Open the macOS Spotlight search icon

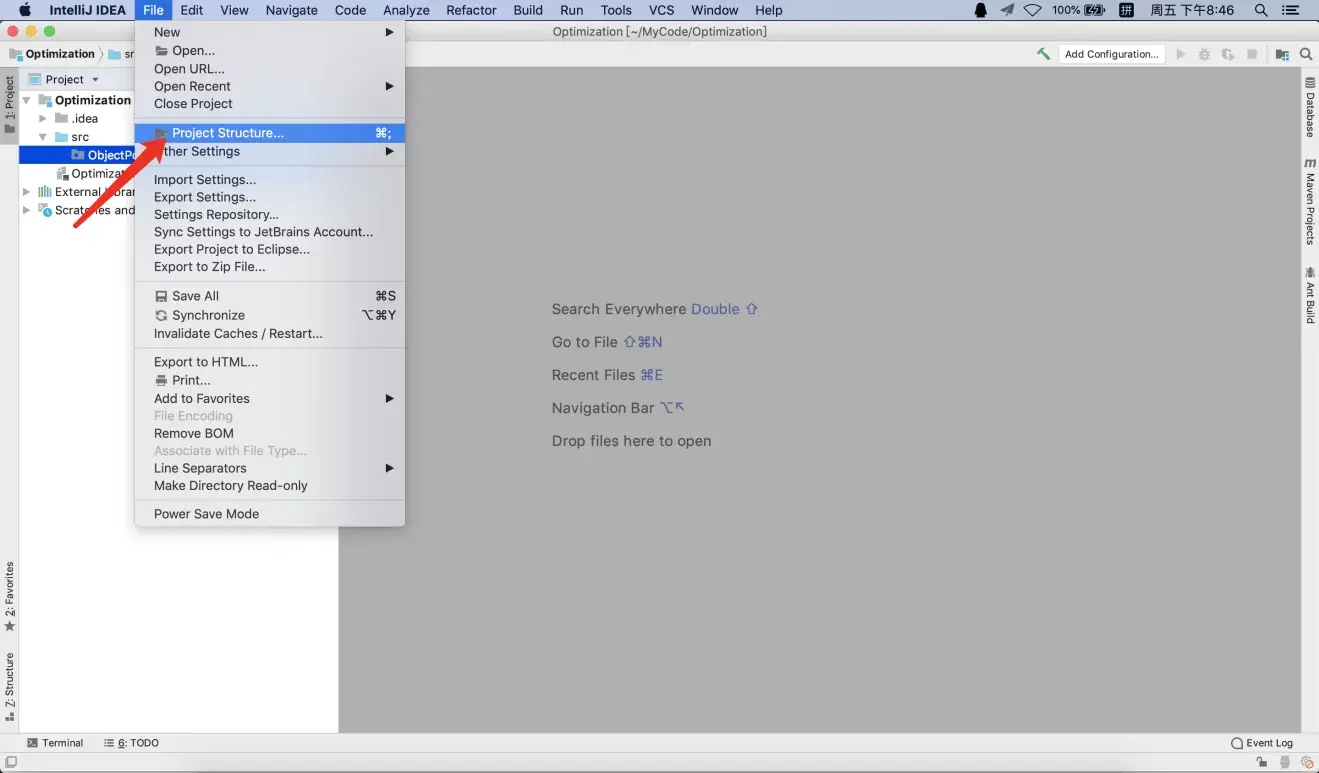(x=1261, y=10)
